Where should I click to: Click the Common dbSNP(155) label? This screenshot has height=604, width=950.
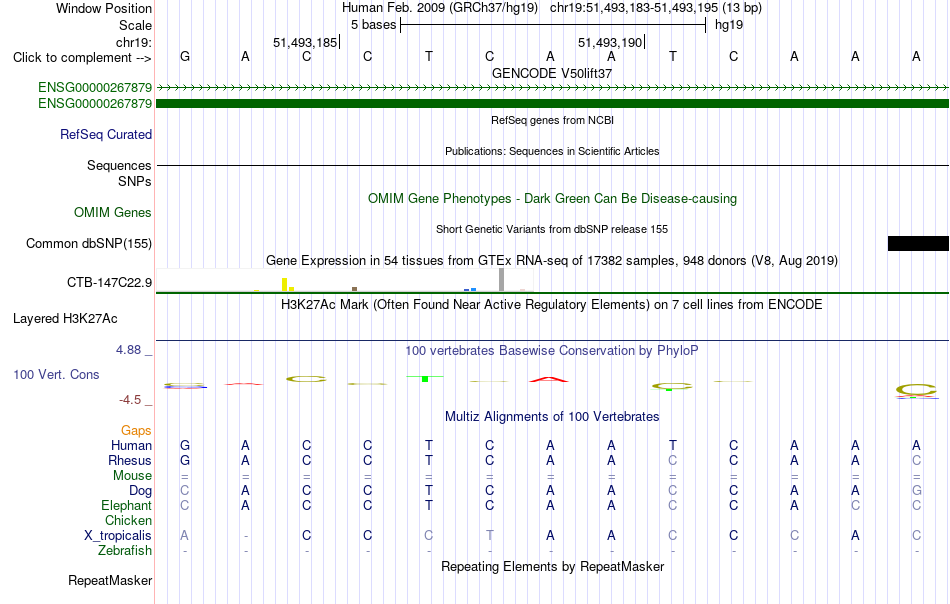(x=89, y=244)
